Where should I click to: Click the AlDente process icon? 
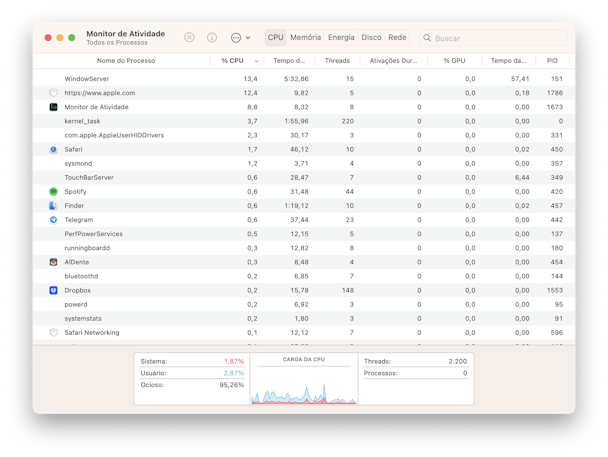(x=54, y=262)
